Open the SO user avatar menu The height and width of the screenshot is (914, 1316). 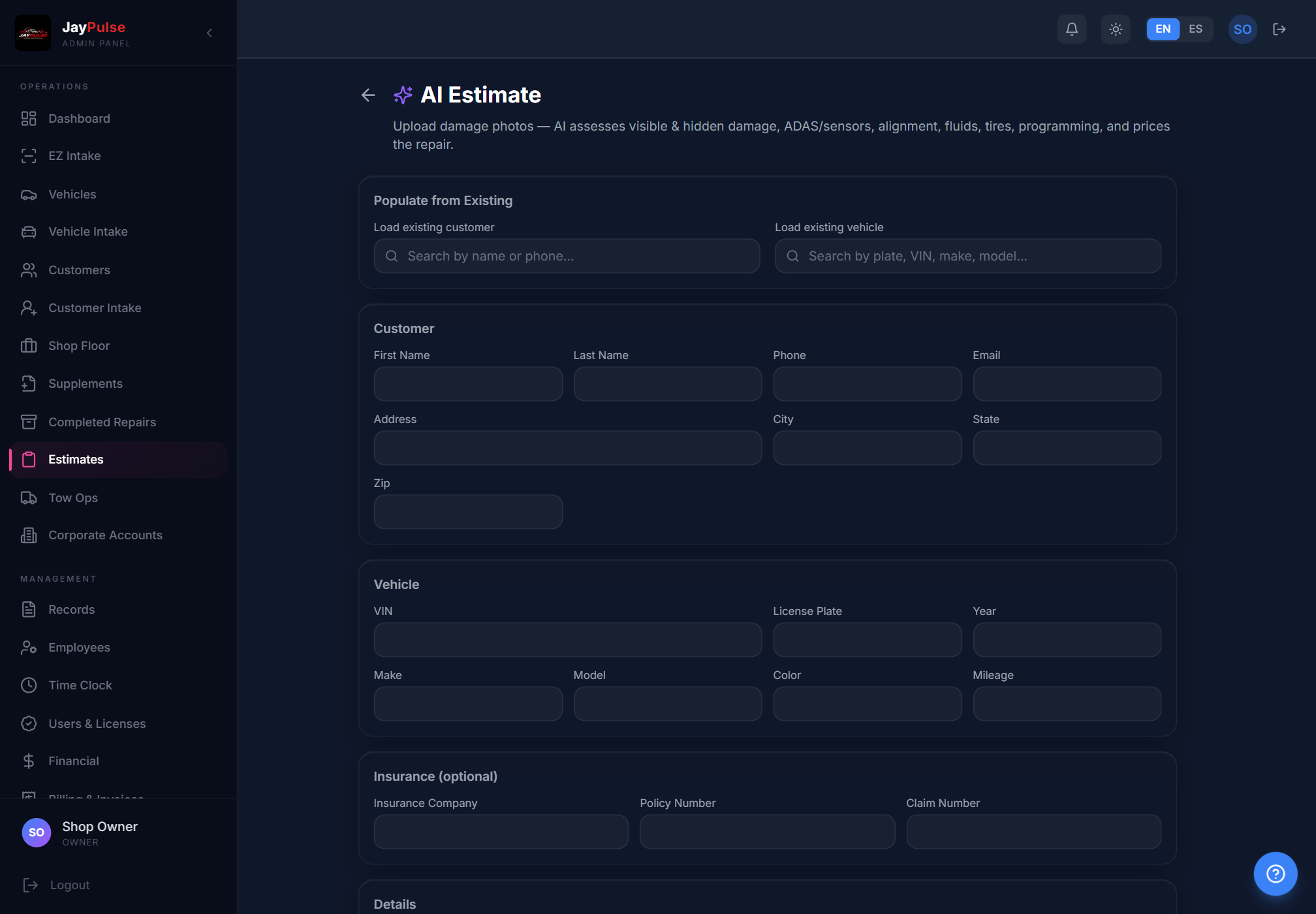[x=1242, y=29]
